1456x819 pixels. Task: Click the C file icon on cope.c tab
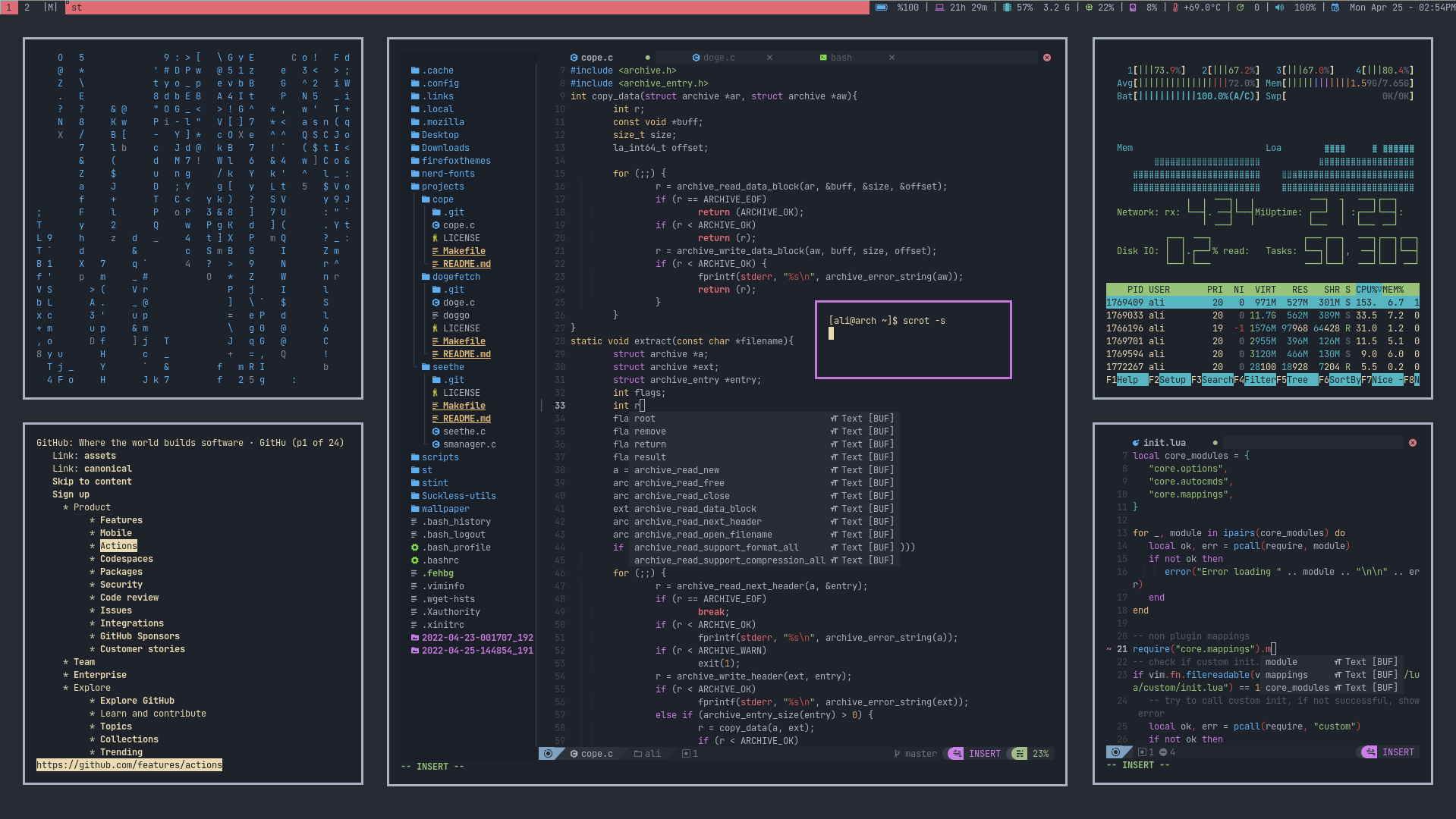pos(574,58)
